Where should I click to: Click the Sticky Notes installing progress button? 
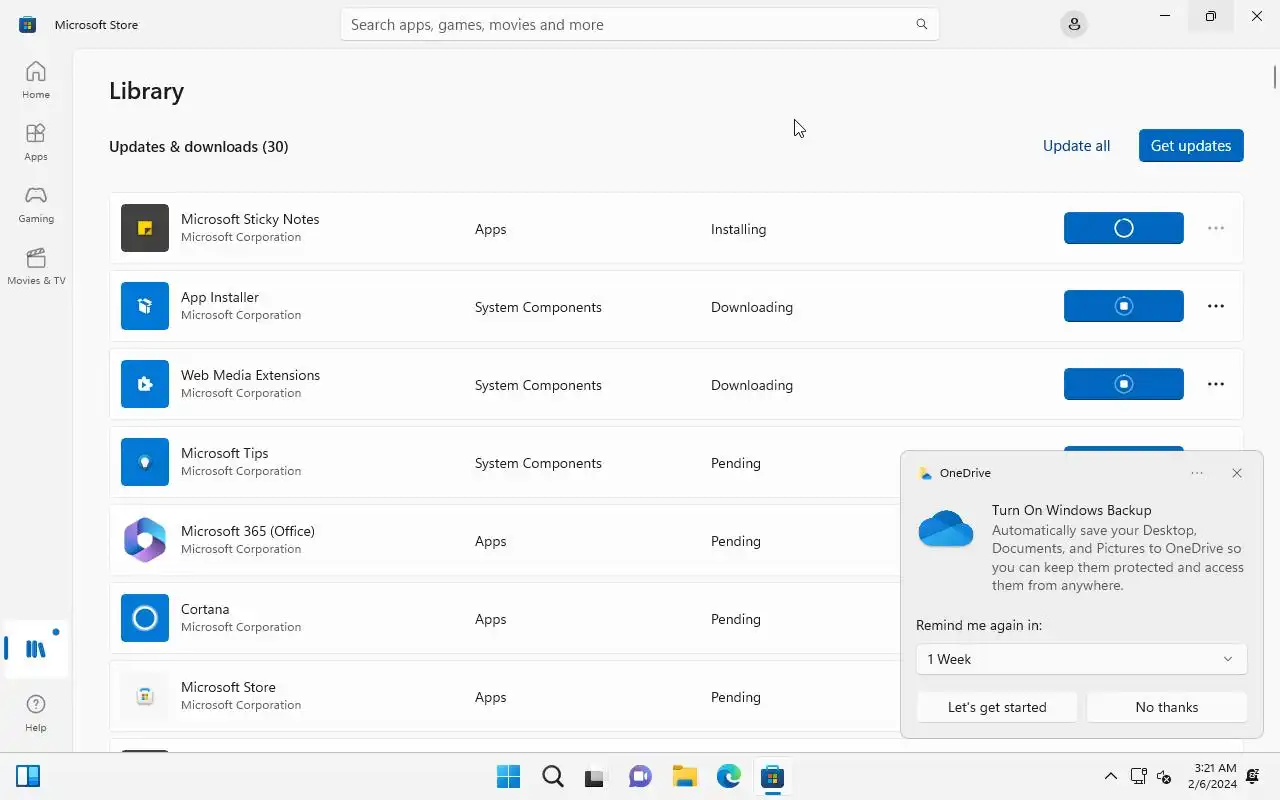[x=1124, y=228]
